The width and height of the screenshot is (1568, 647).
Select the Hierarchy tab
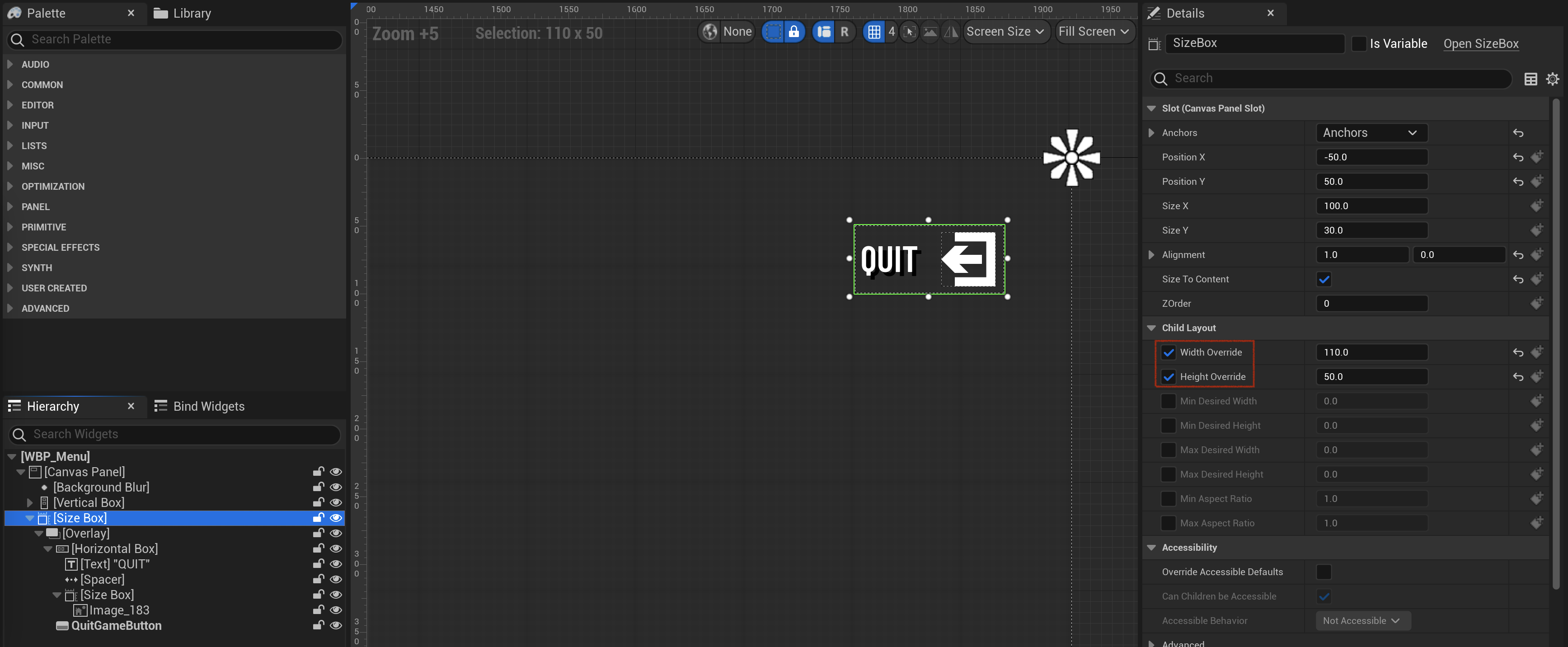[x=53, y=406]
